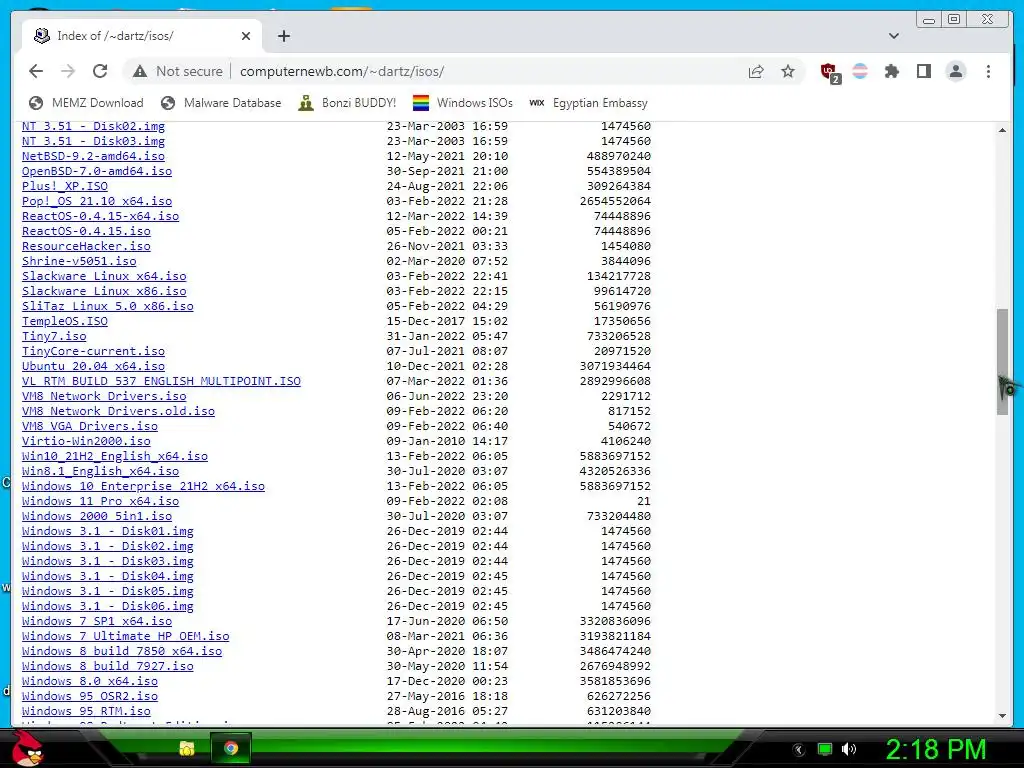Go back to the previous page
The width and height of the screenshot is (1024, 768).
coord(36,71)
